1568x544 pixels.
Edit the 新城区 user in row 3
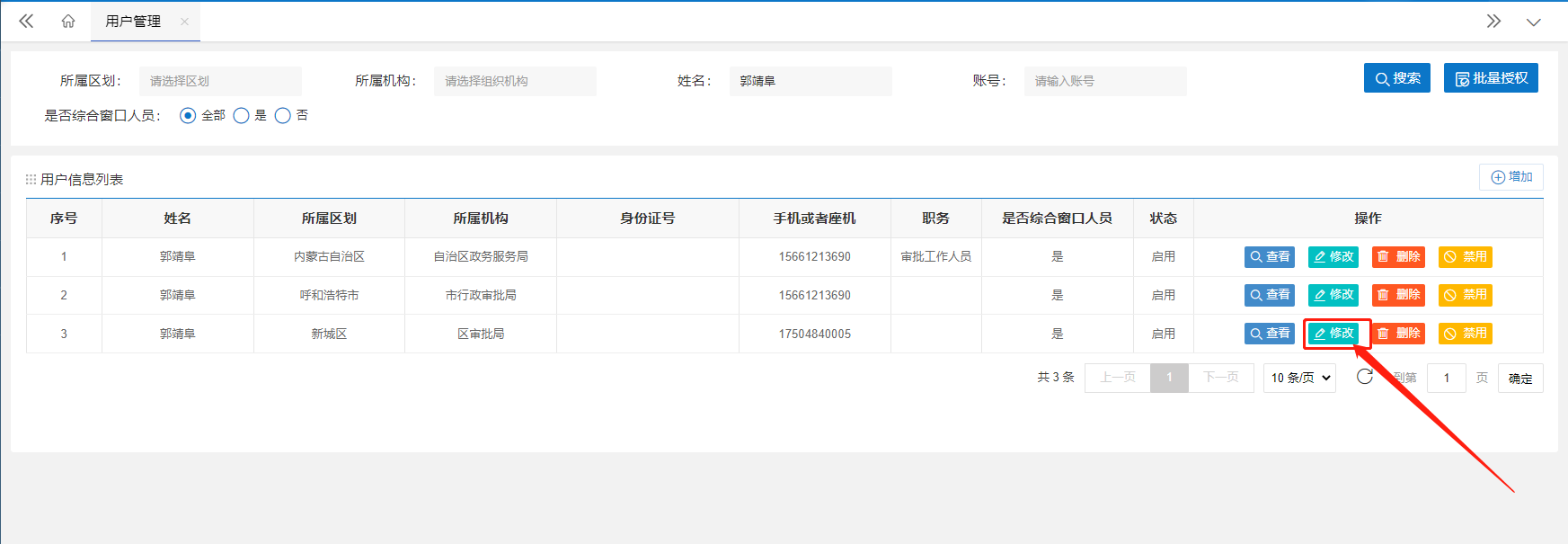point(1333,334)
